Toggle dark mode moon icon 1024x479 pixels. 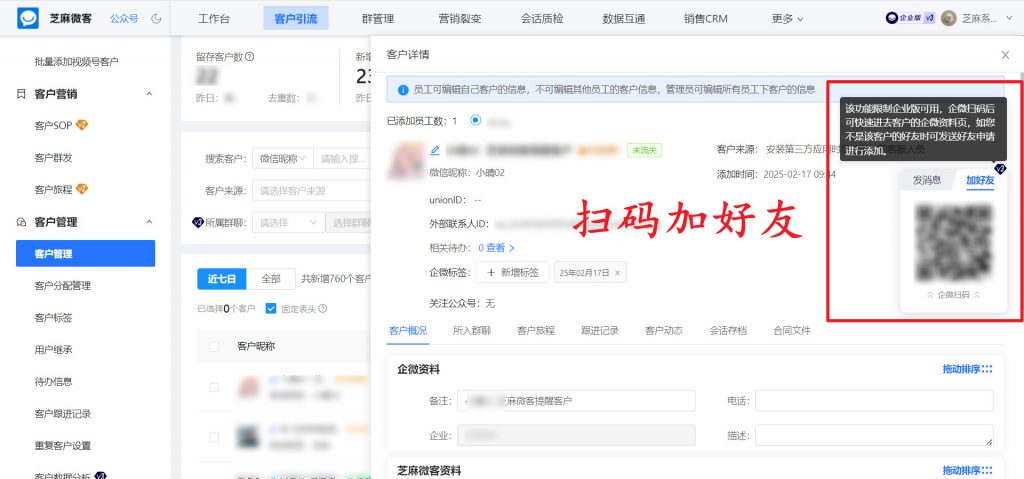click(x=156, y=18)
